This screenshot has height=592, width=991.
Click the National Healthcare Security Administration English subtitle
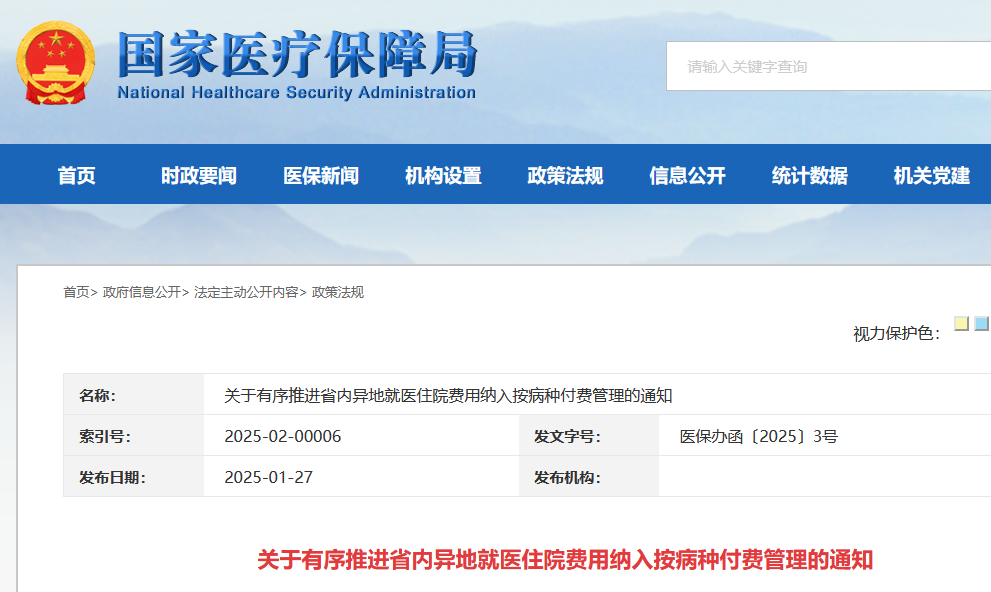click(x=296, y=92)
